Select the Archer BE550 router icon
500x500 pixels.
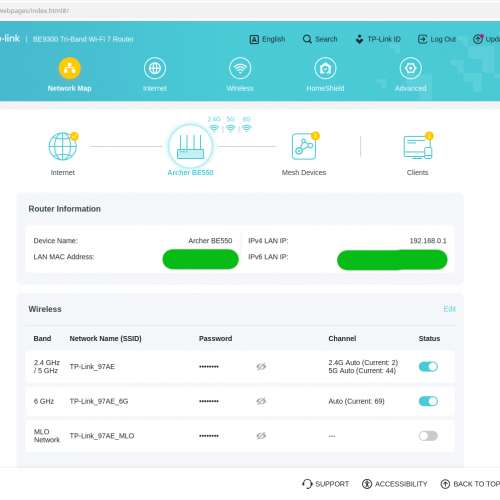[x=190, y=147]
